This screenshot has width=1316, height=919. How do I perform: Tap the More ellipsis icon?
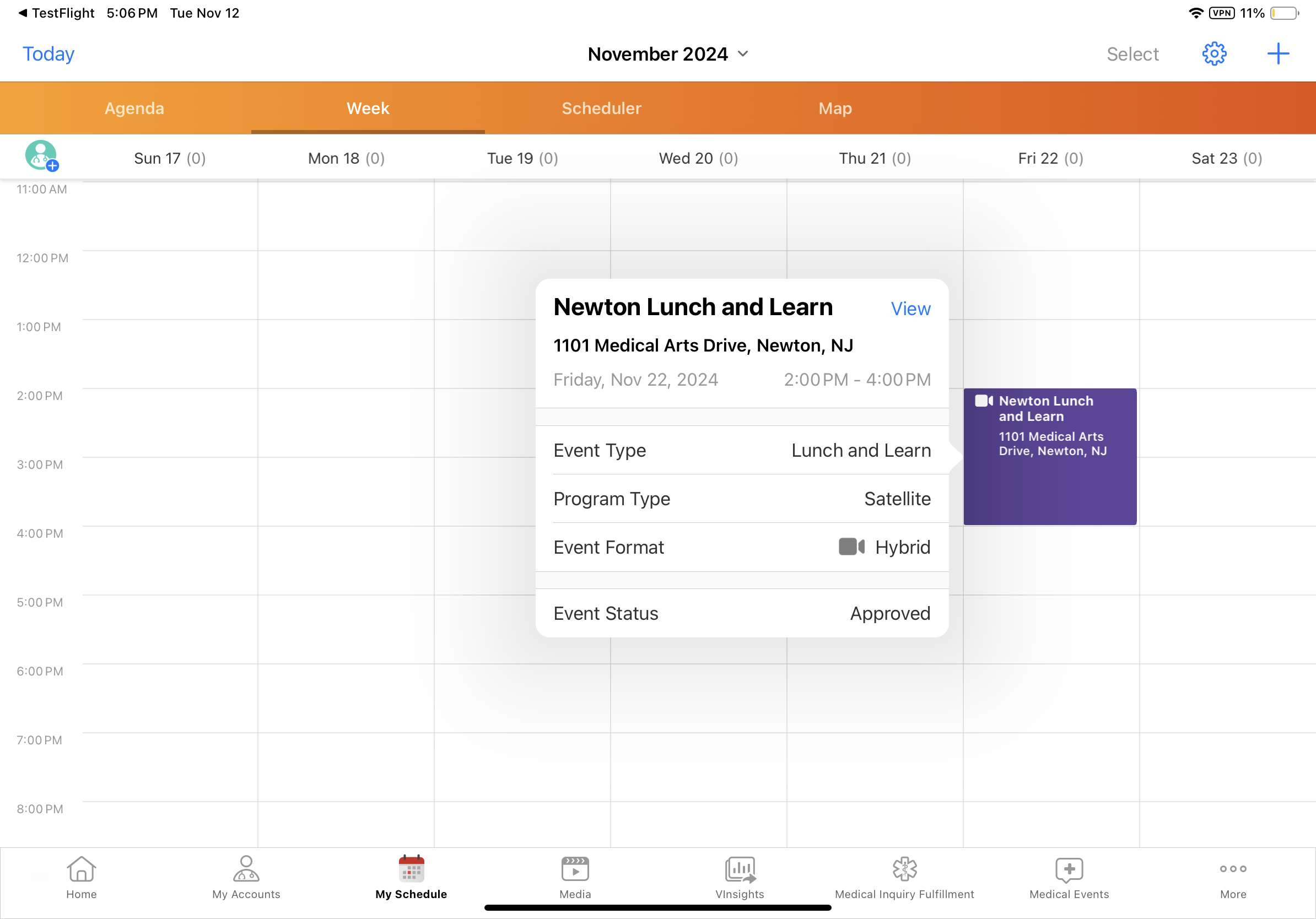(1233, 877)
